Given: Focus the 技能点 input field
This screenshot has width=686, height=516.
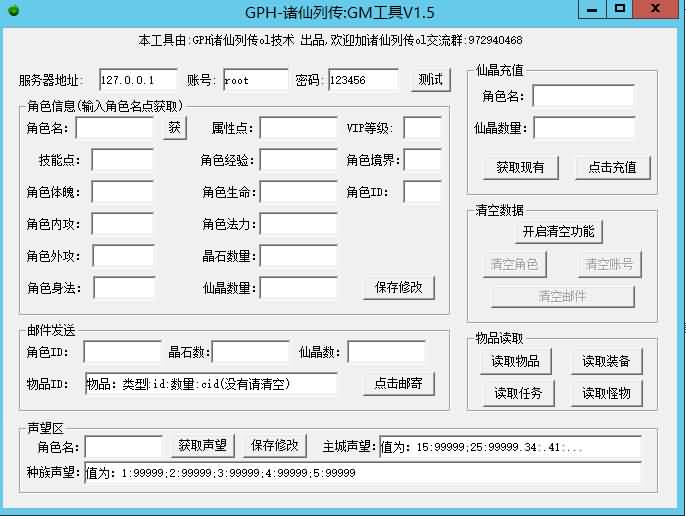Looking at the screenshot, I should [x=122, y=160].
